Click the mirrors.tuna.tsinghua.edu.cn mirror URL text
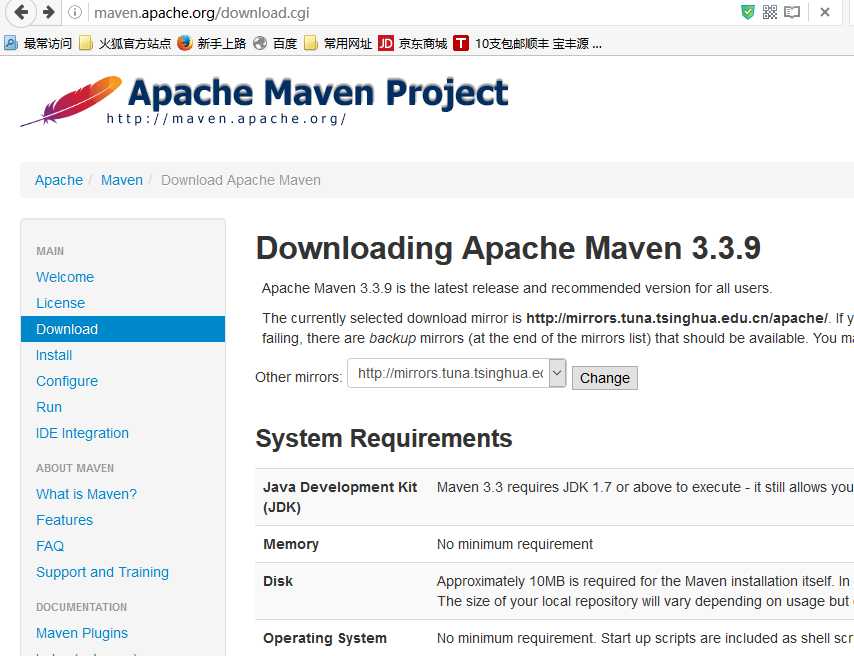Image resolution: width=854 pixels, height=656 pixels. coord(677,318)
